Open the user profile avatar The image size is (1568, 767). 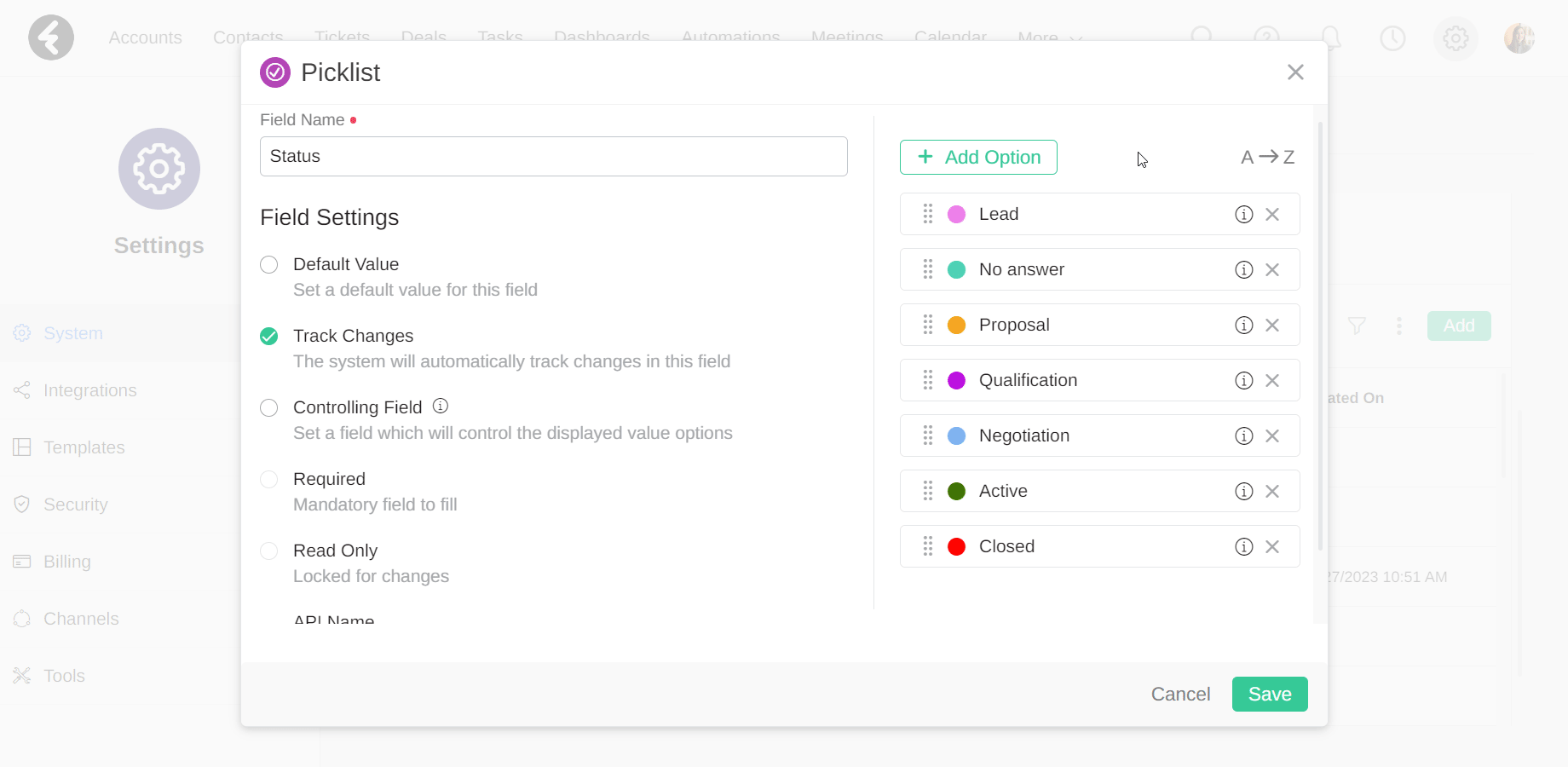(1519, 38)
